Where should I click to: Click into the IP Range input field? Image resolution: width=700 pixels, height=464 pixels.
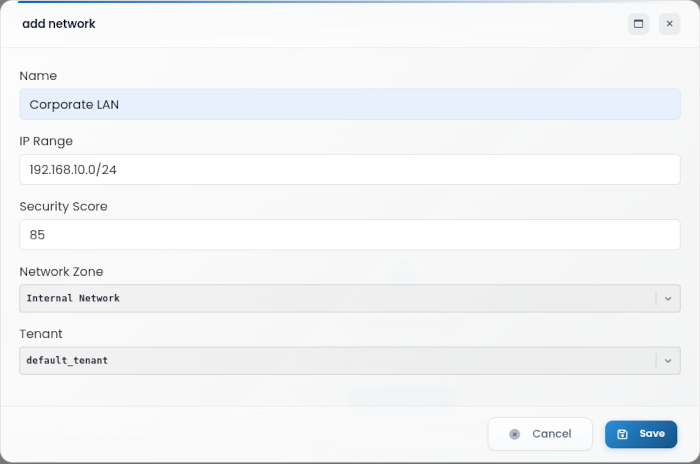click(x=350, y=170)
